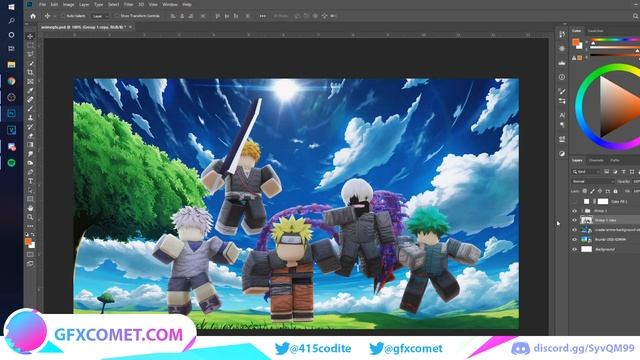Viewport: 640px width, 360px height.
Task: Hide the Render layer below the anime background
Action: pos(575,239)
